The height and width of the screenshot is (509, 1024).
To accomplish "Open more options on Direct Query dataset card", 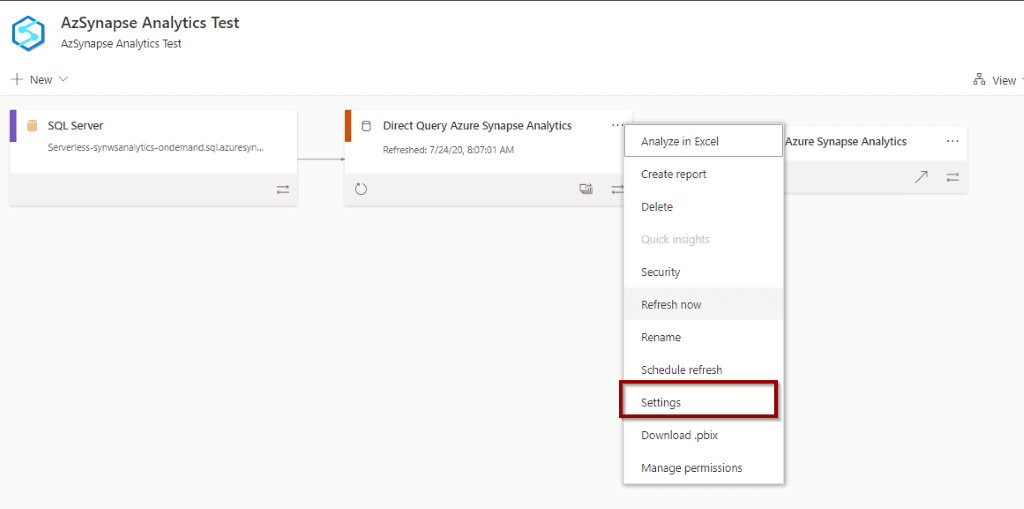I will pos(617,125).
